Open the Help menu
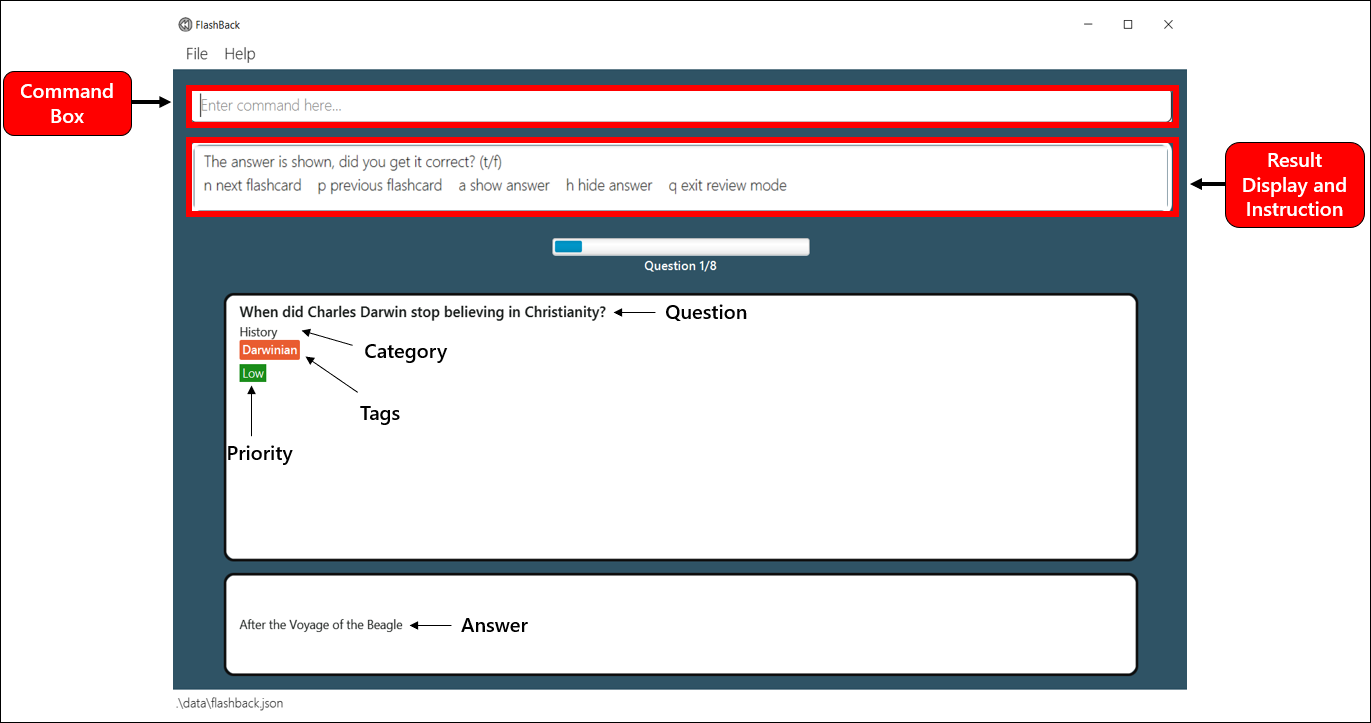The height and width of the screenshot is (723, 1371). [x=239, y=53]
